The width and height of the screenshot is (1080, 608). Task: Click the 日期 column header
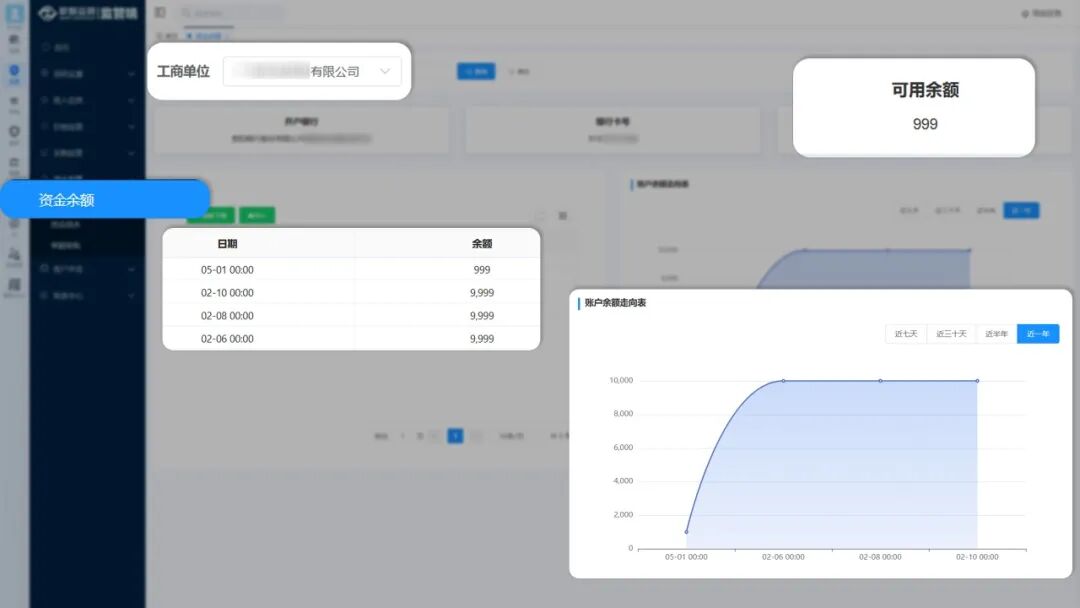coord(227,244)
